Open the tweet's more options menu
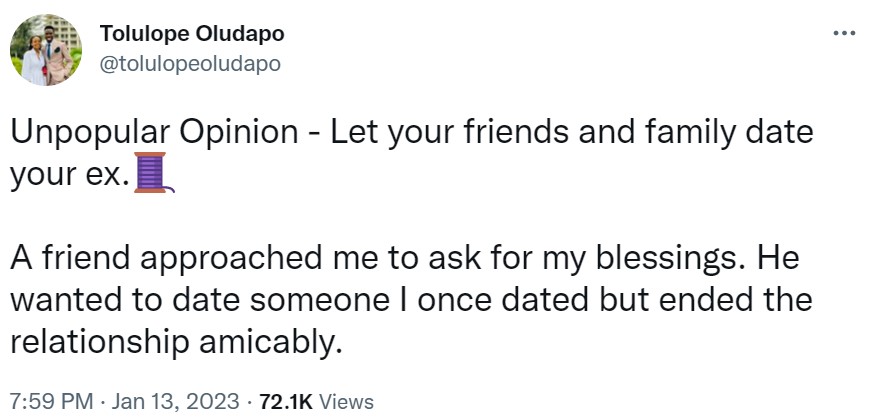The height and width of the screenshot is (420, 871). 844,35
